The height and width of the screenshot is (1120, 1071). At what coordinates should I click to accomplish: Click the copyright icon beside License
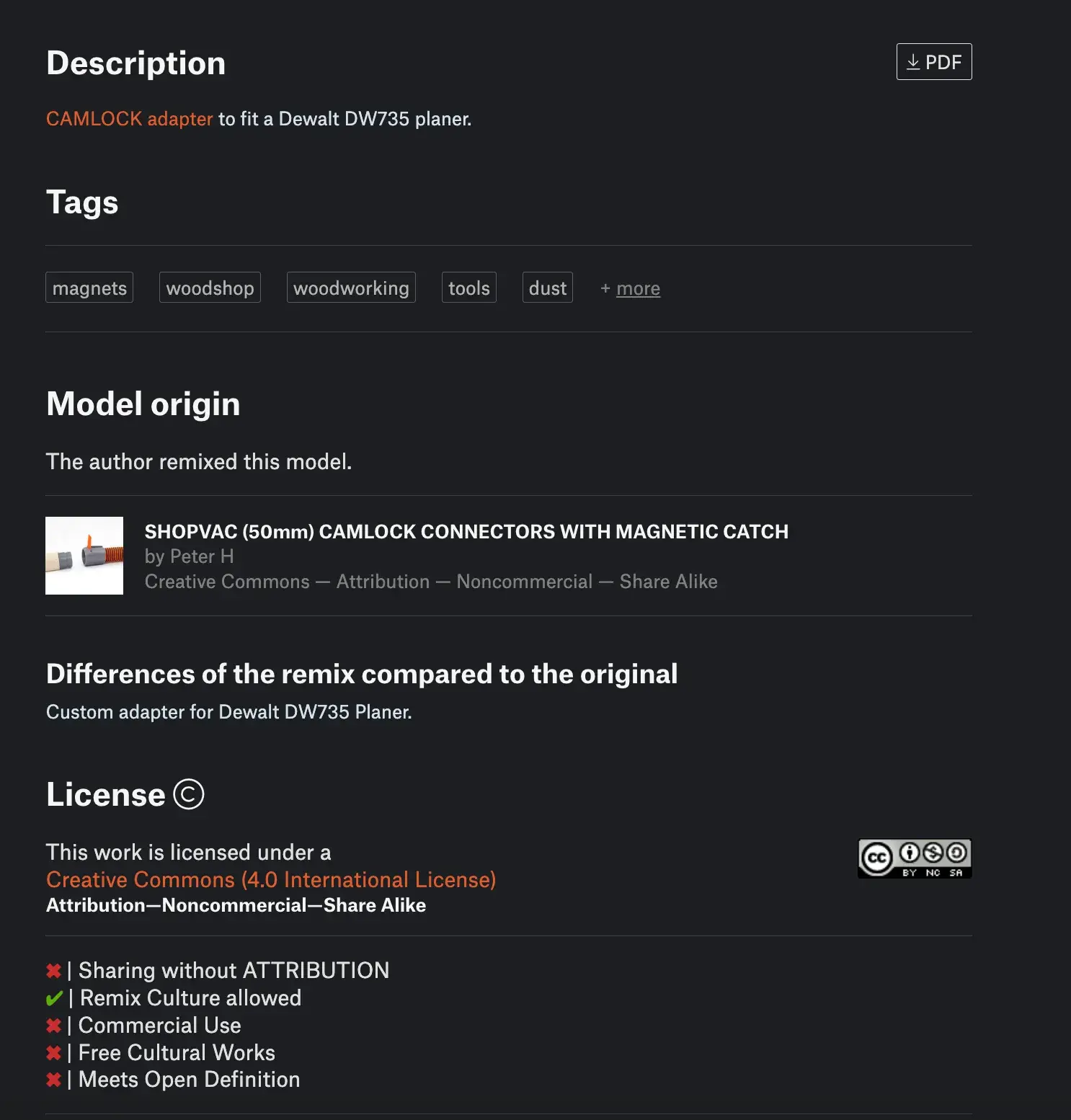tap(189, 794)
